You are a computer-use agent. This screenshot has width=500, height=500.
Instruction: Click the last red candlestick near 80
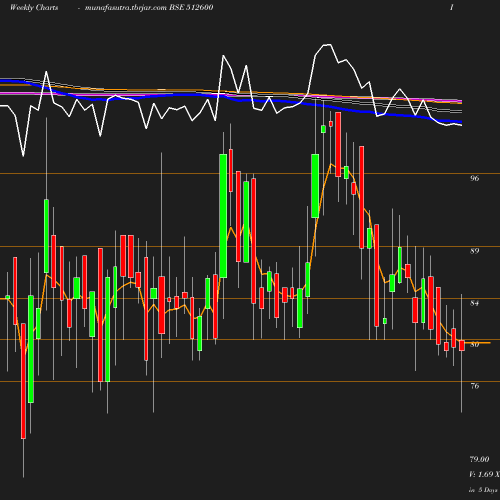click(462, 346)
